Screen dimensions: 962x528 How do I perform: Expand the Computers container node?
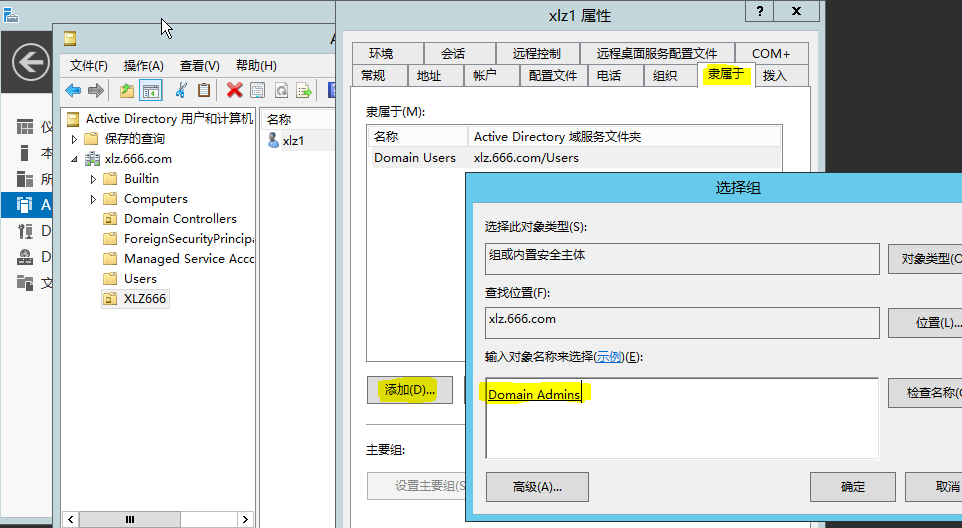(93, 199)
